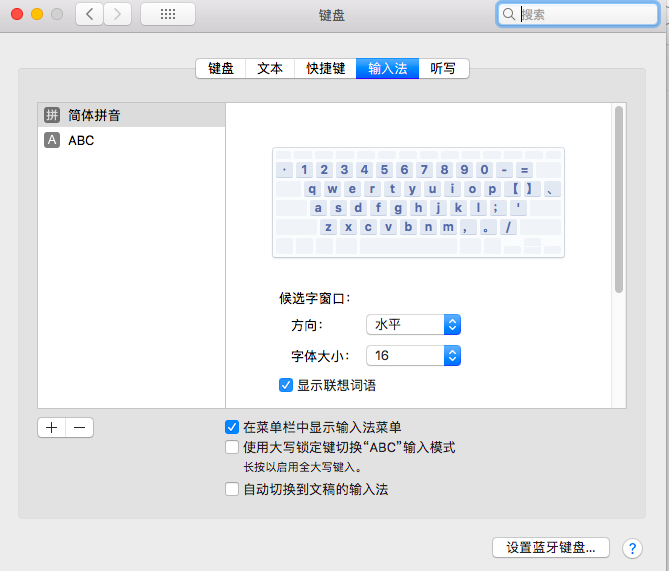669x571 pixels.
Task: Enable 自动切换到文稿的输入法 checkbox
Action: tap(232, 489)
